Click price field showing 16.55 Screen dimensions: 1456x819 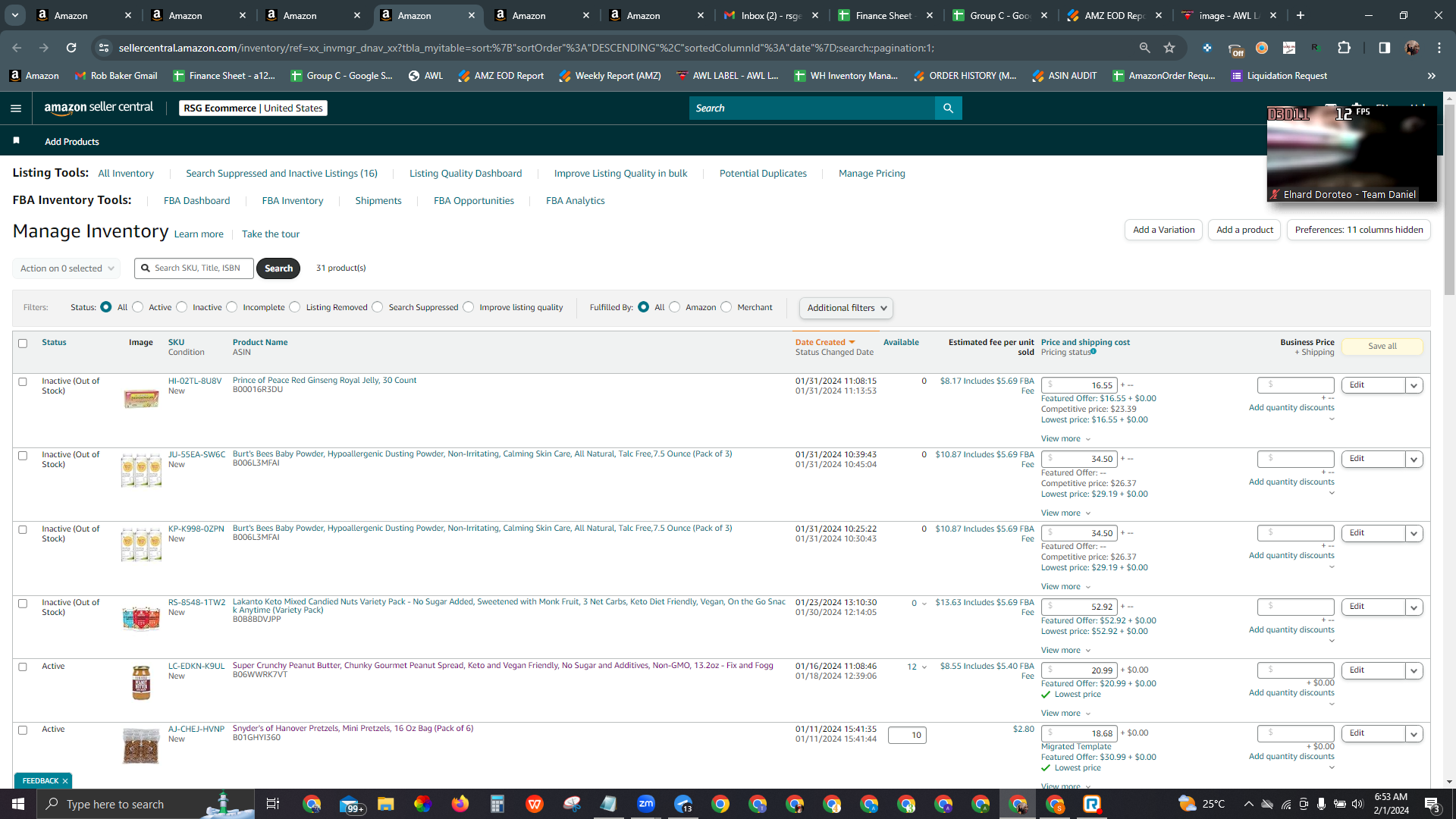(1079, 385)
